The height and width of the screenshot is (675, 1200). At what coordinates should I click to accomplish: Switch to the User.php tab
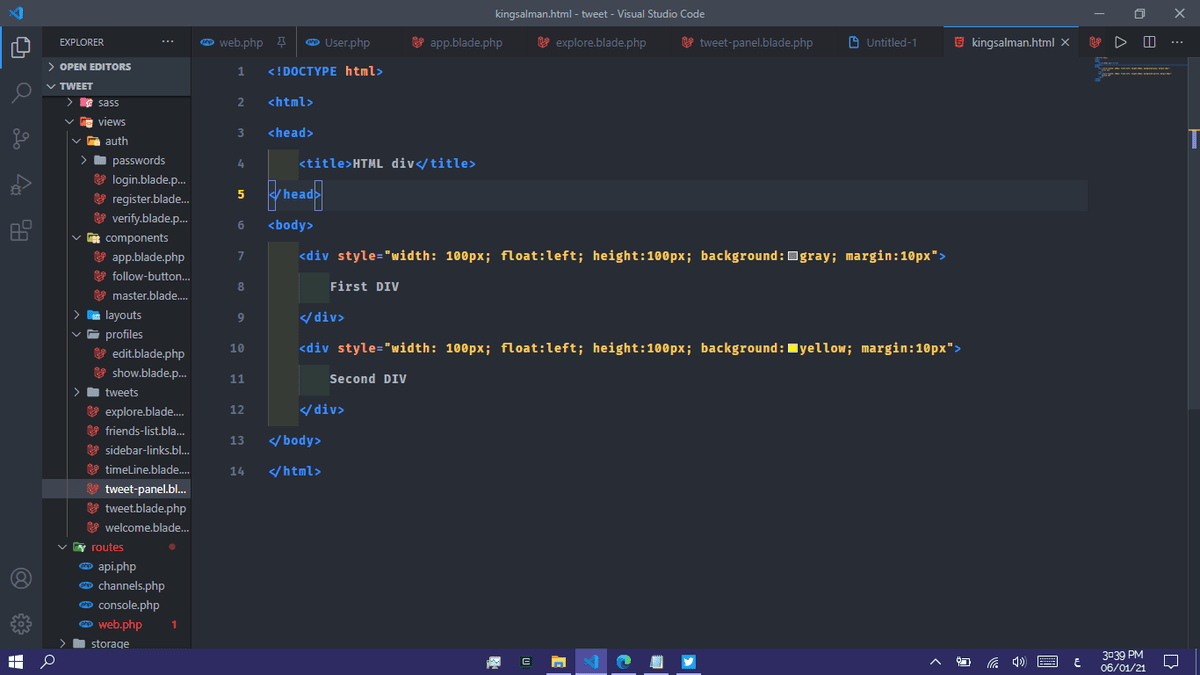point(346,43)
